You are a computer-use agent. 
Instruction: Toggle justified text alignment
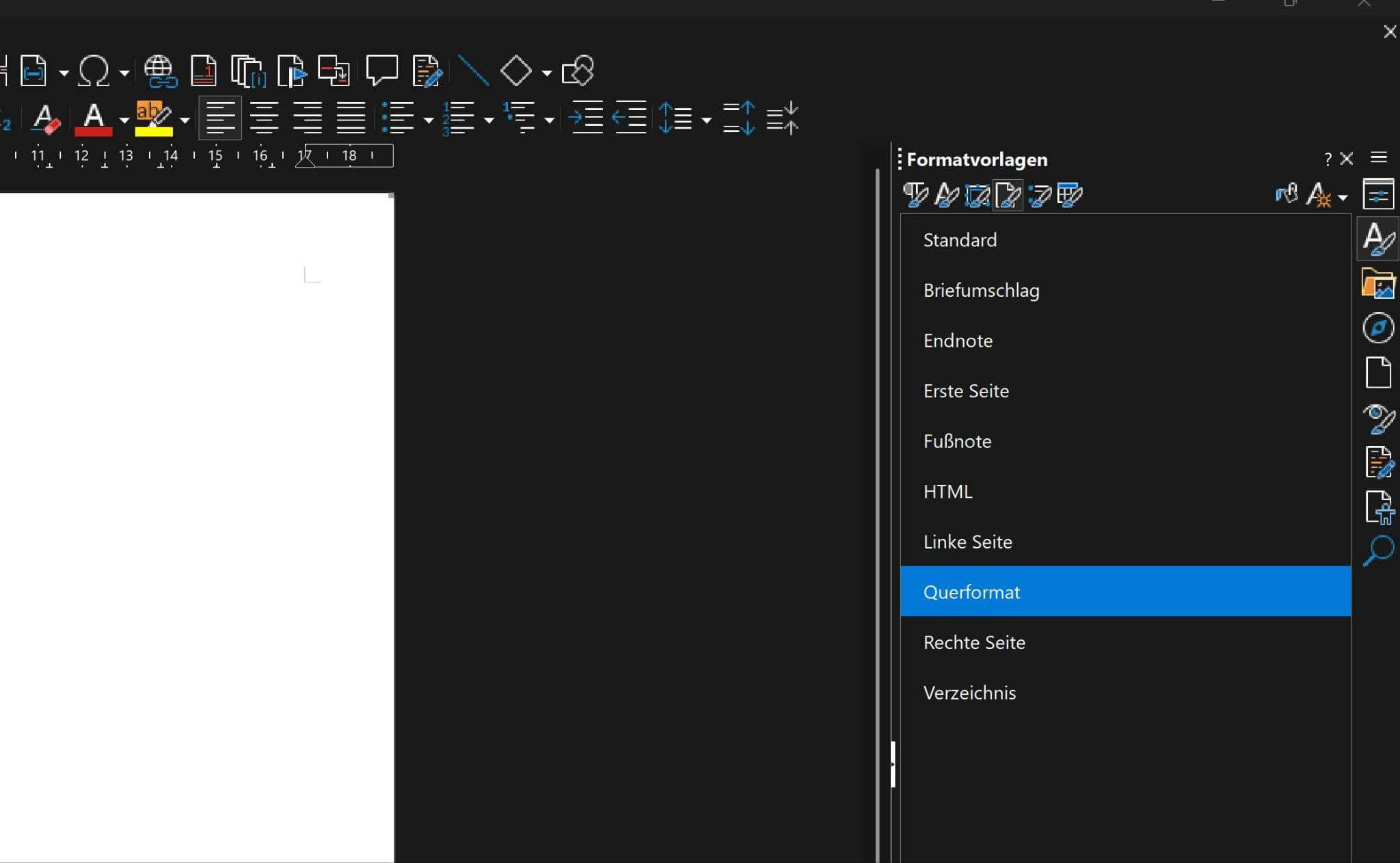tap(351, 119)
